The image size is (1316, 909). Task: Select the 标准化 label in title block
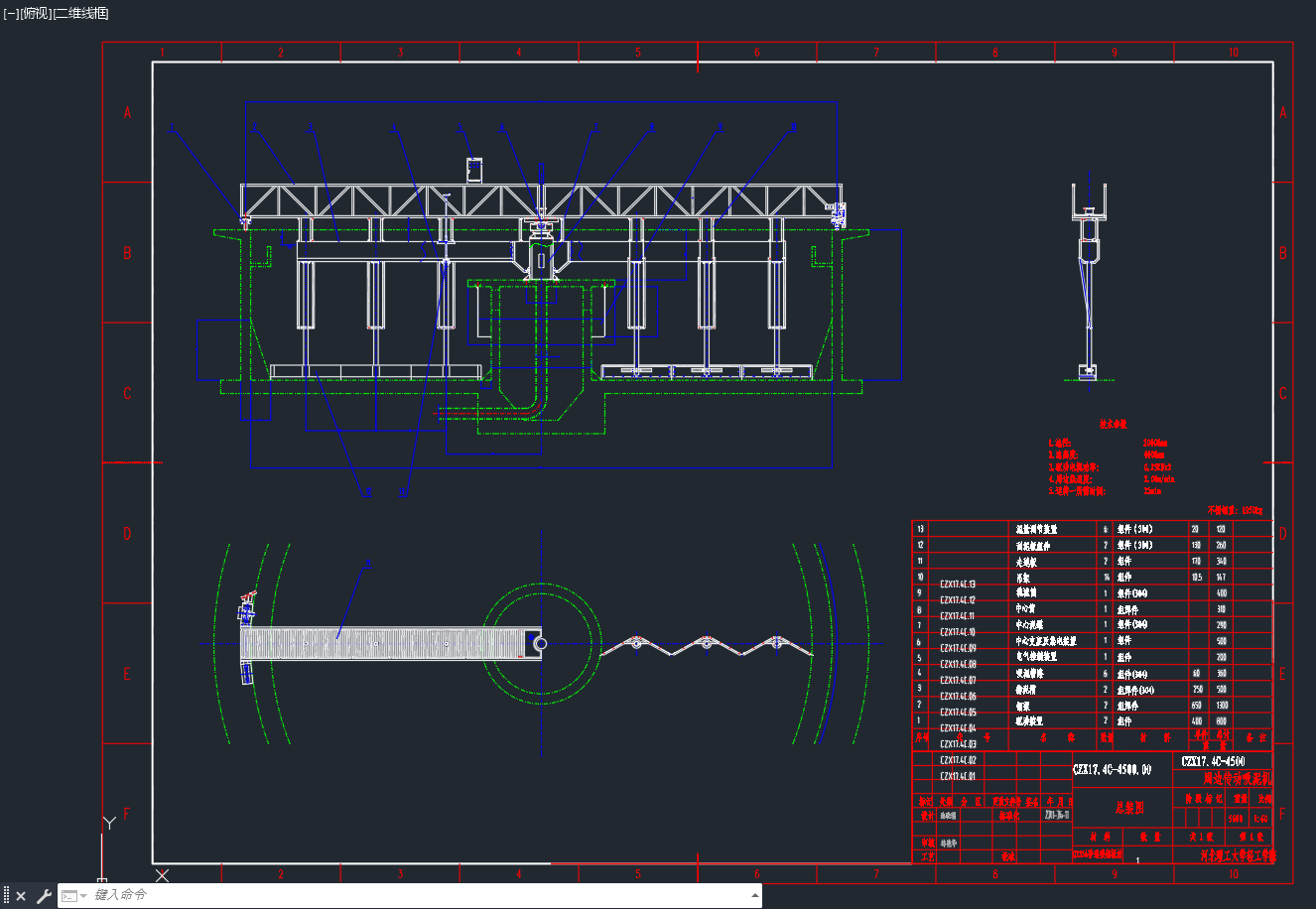pyautogui.click(x=1010, y=816)
